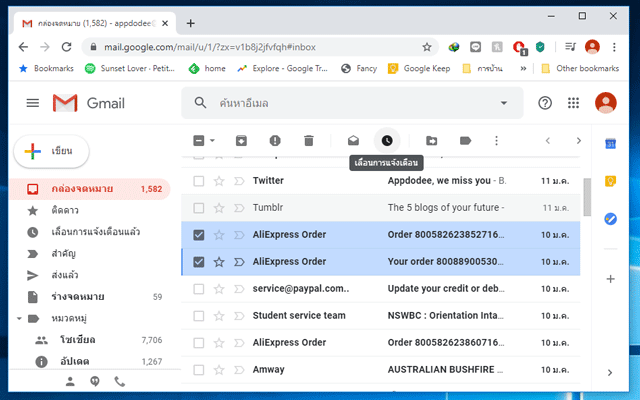This screenshot has width=640, height=400.
Task: Click the Compose button
Action: coord(51,151)
